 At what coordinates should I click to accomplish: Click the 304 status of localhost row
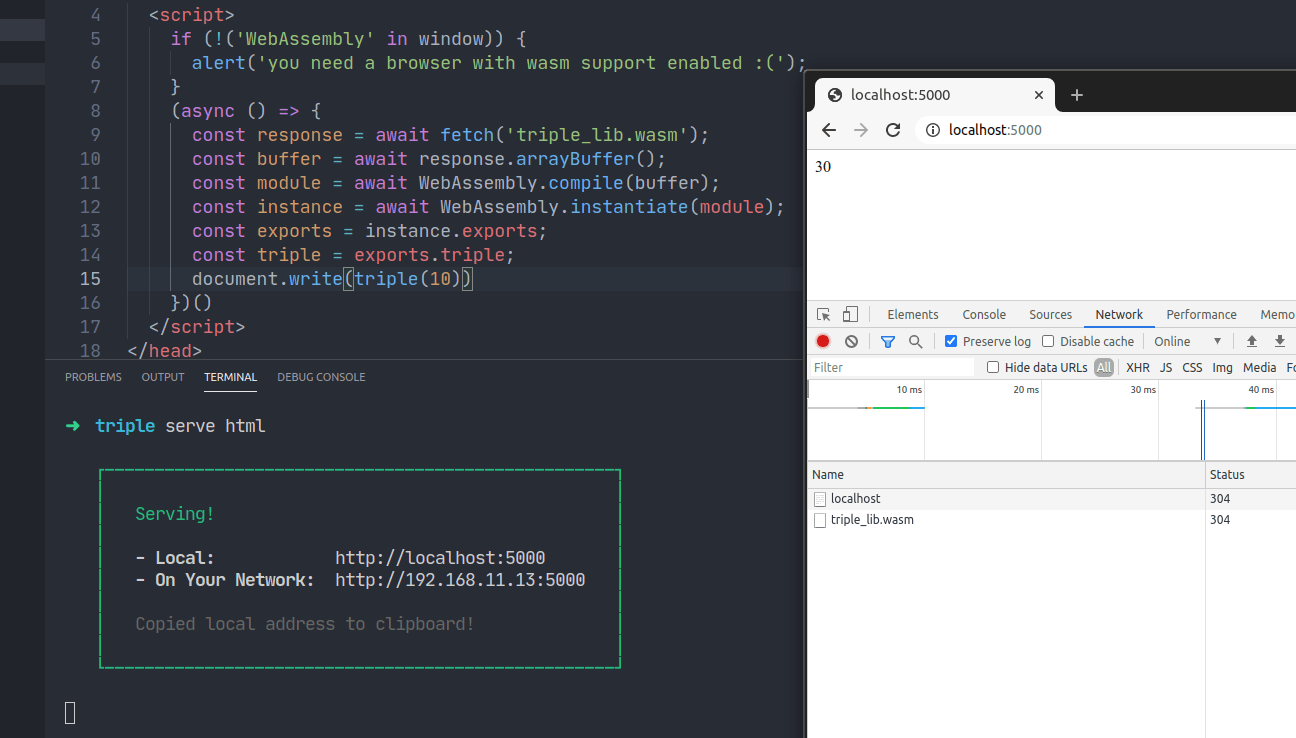click(x=1220, y=499)
